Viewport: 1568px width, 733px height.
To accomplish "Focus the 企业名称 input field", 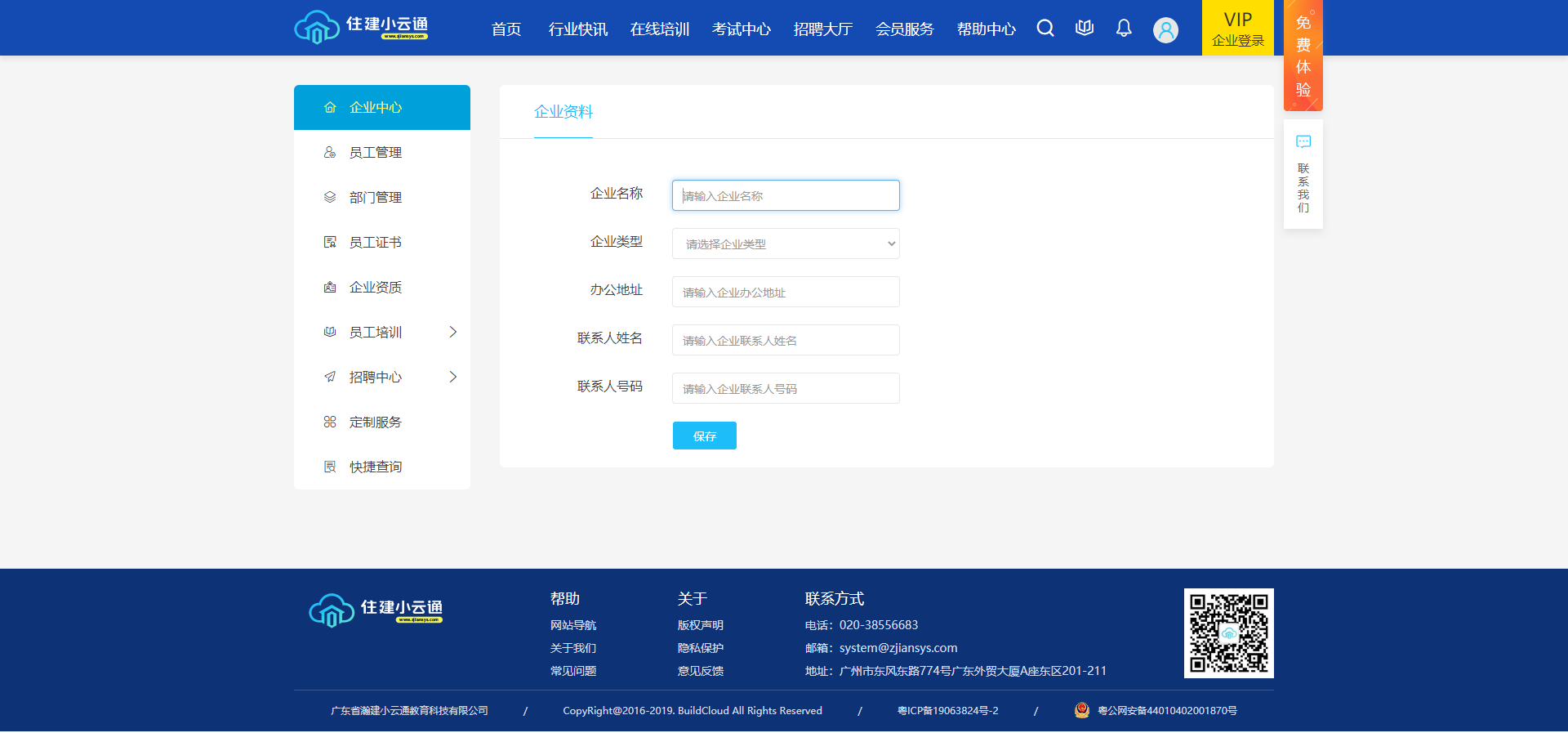I will [x=786, y=195].
